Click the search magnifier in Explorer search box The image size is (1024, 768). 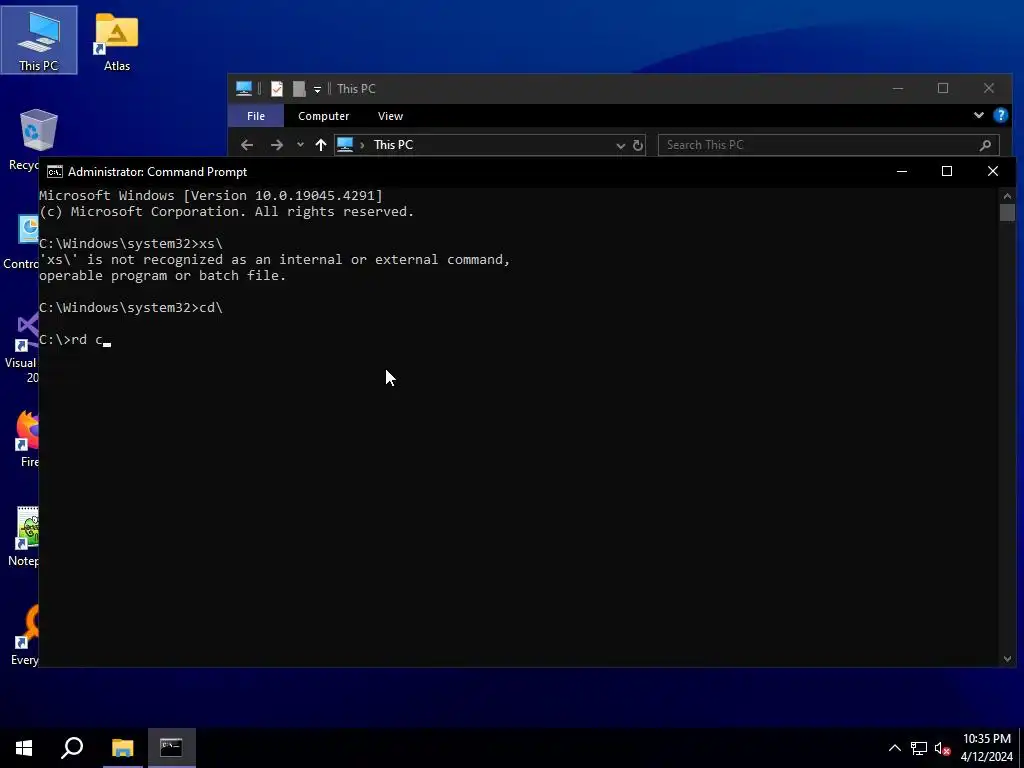click(985, 145)
